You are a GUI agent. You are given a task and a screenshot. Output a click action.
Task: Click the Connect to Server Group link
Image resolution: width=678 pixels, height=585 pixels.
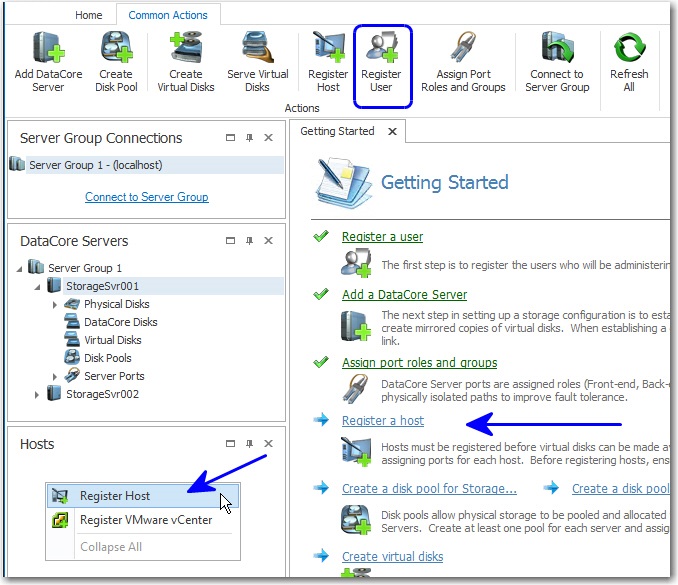click(x=147, y=197)
